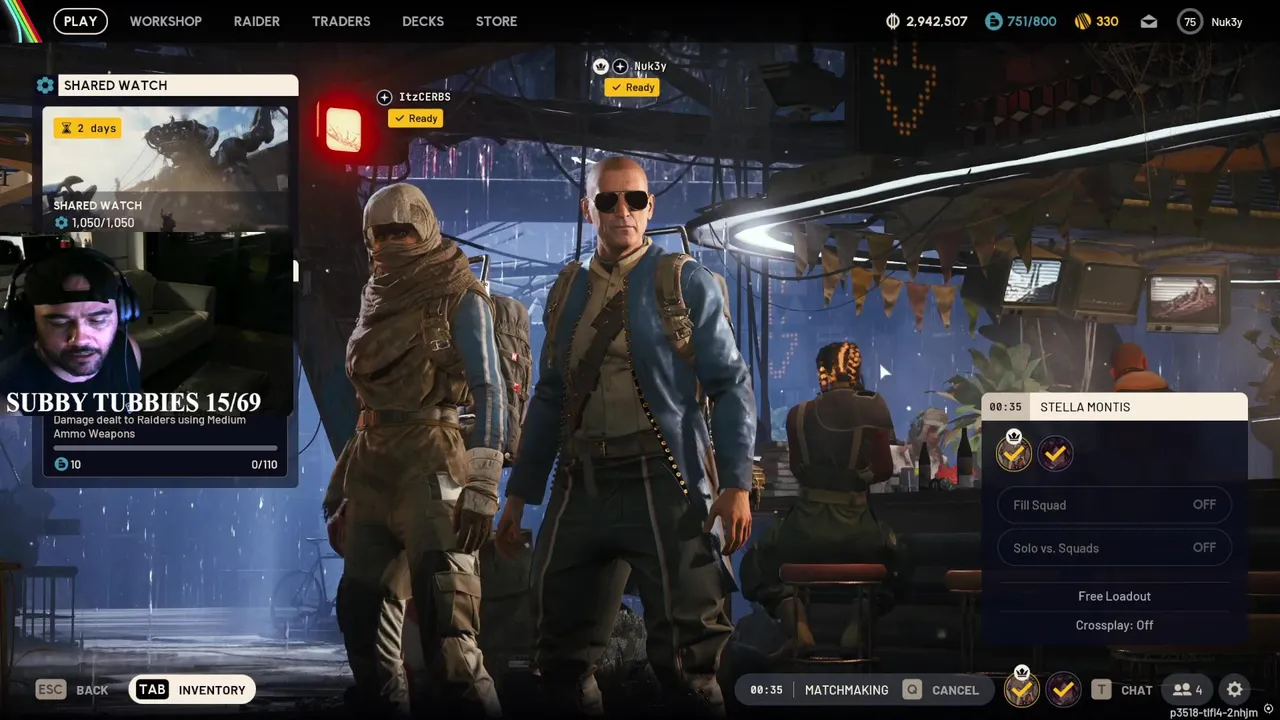
Task: Click the red glowing emblem near ItzCERBS
Action: click(343, 129)
